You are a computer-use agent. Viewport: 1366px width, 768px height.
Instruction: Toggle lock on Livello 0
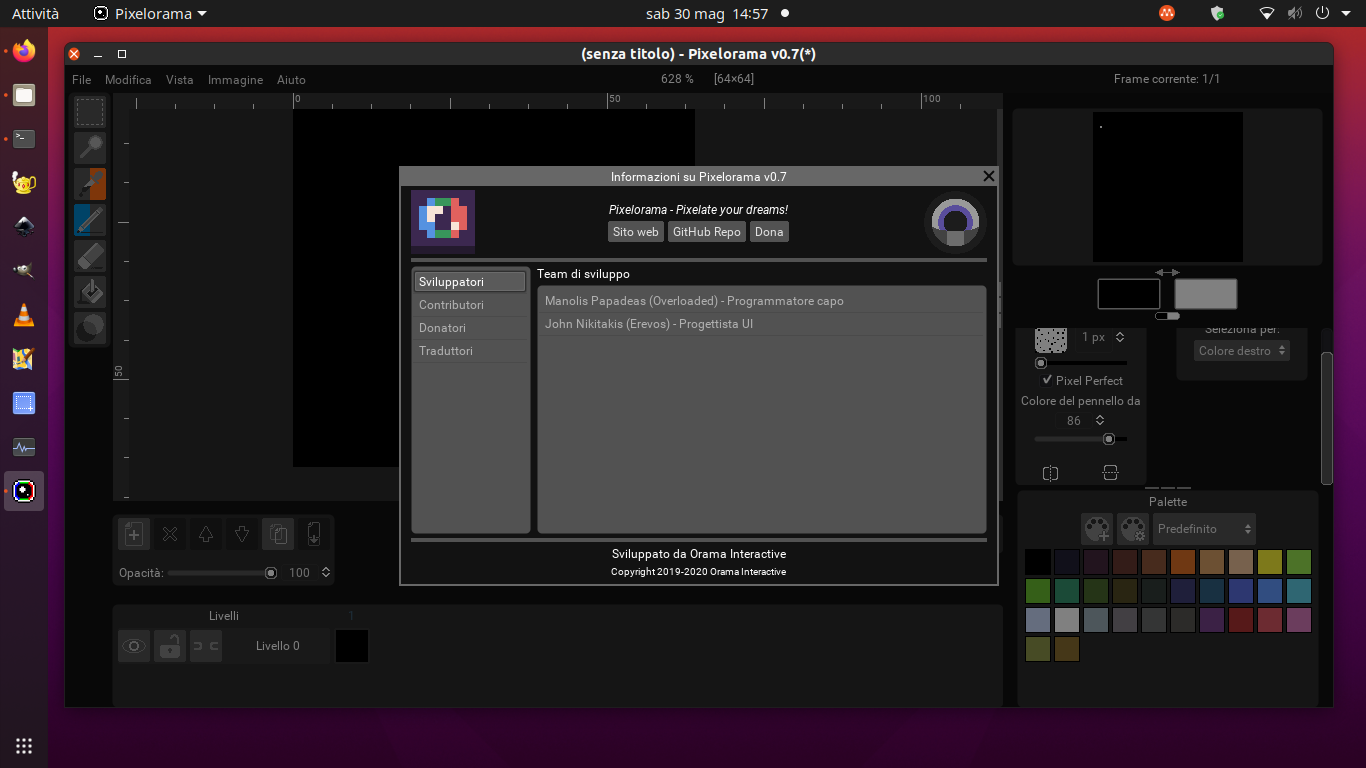170,646
